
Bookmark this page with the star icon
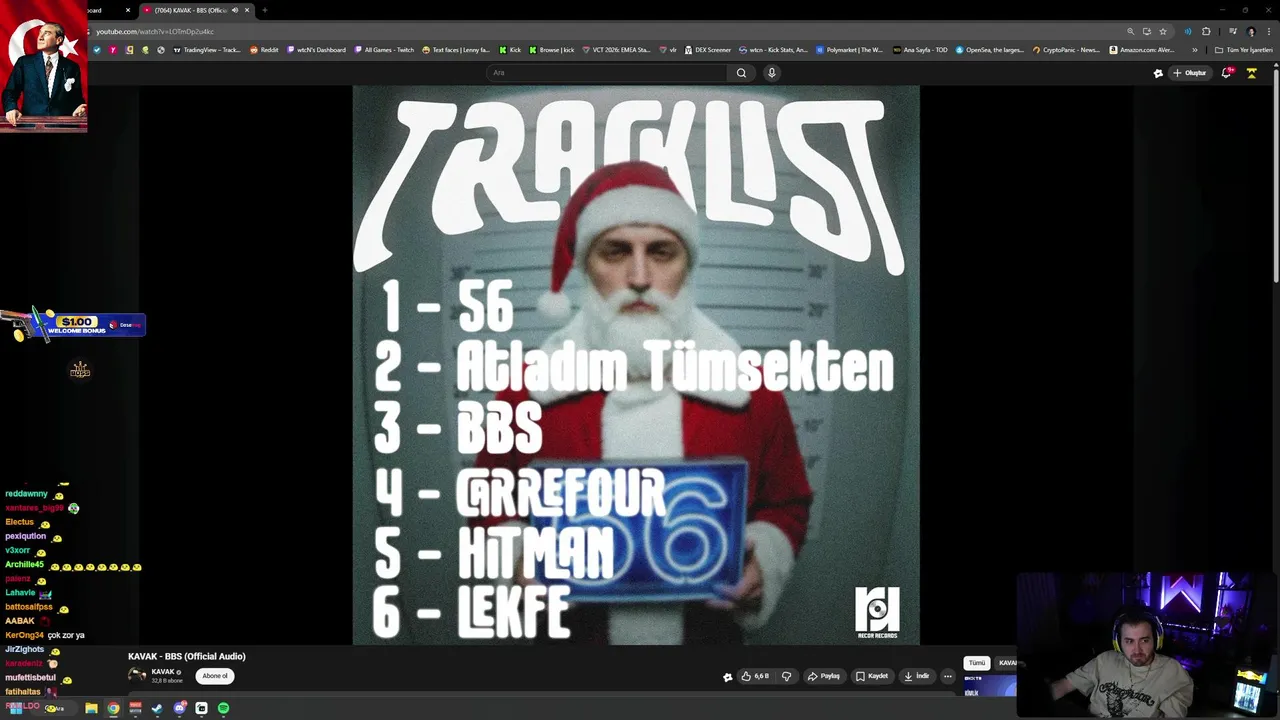(x=1163, y=31)
